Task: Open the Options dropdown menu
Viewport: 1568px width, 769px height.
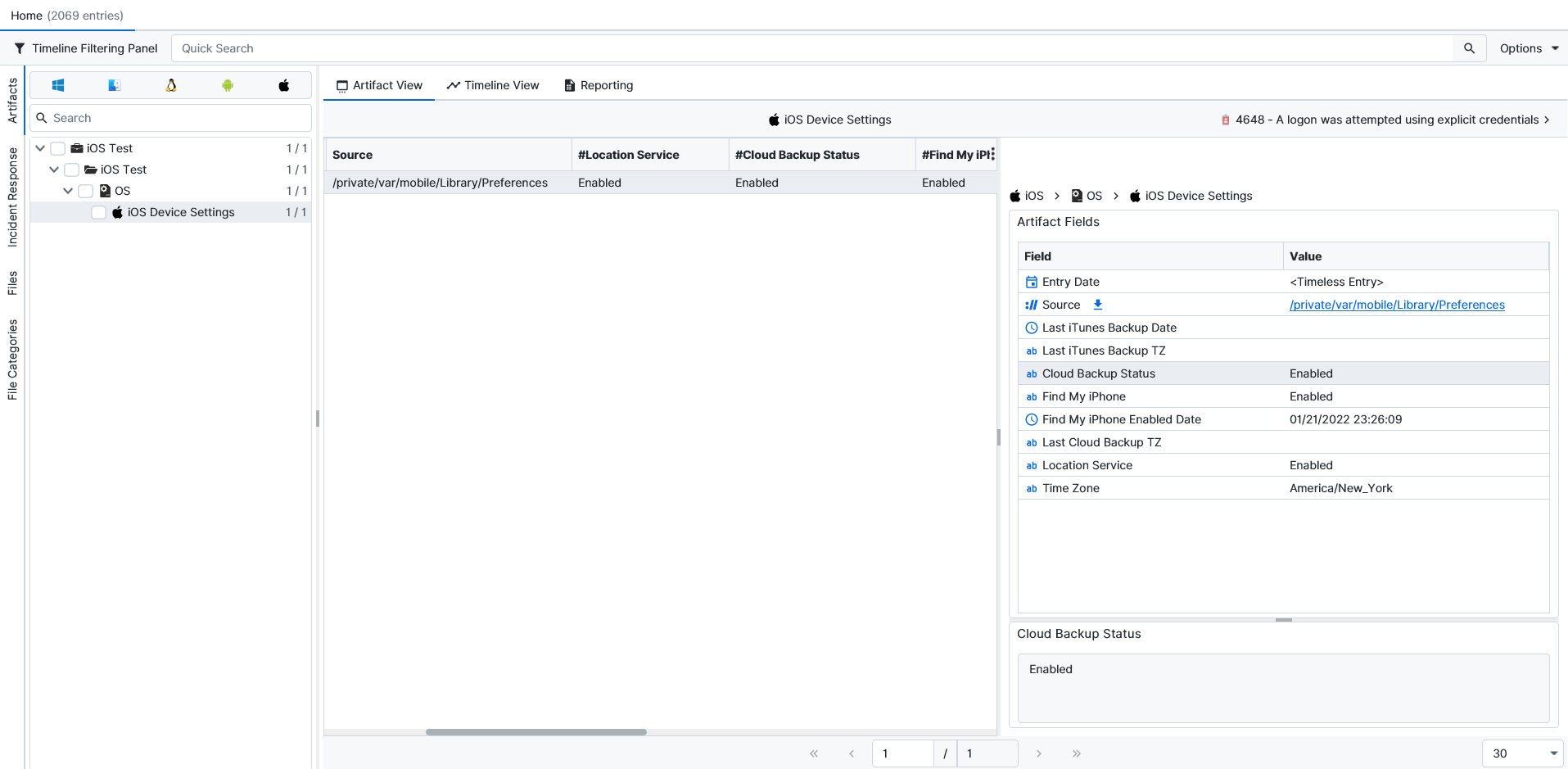Action: [x=1529, y=48]
